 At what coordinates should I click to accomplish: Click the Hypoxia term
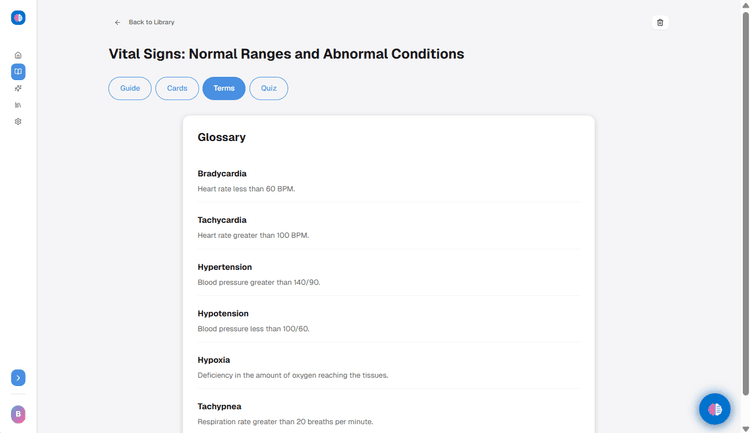(x=214, y=360)
